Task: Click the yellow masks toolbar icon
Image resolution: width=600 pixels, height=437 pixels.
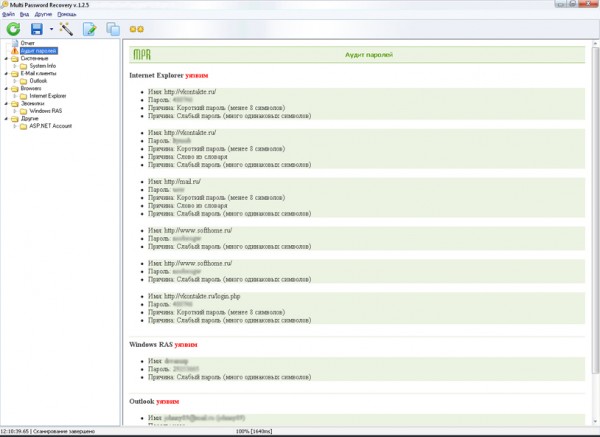Action: coord(137,29)
